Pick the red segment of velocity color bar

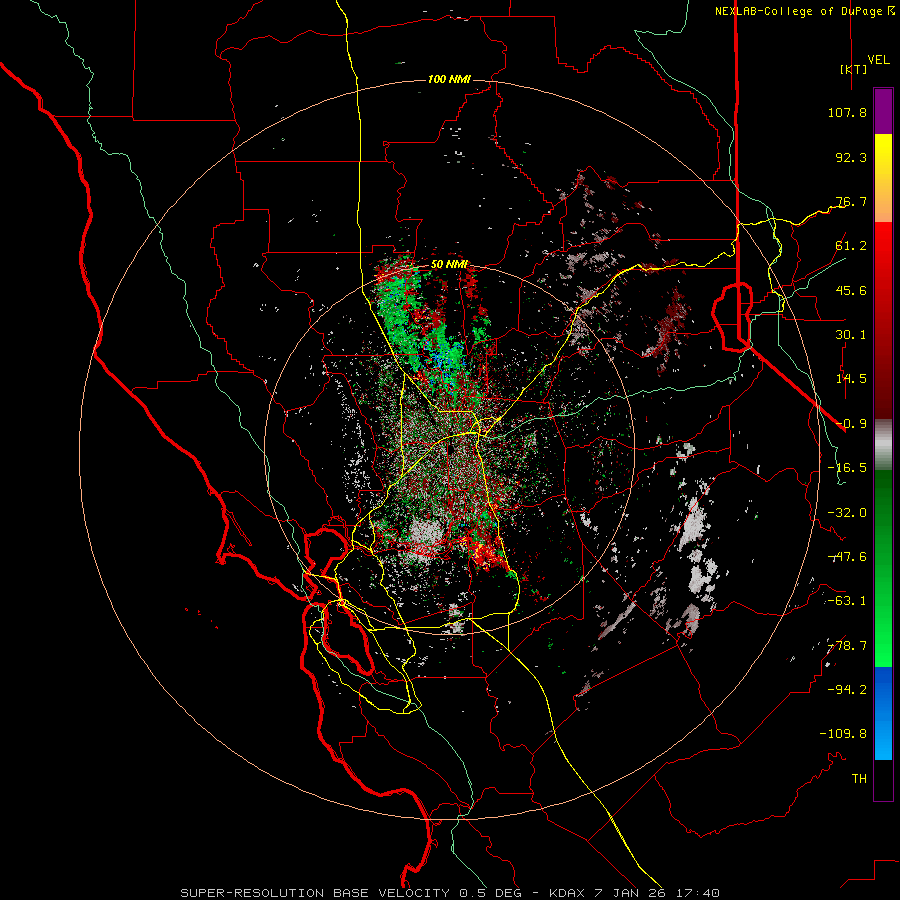point(883,320)
